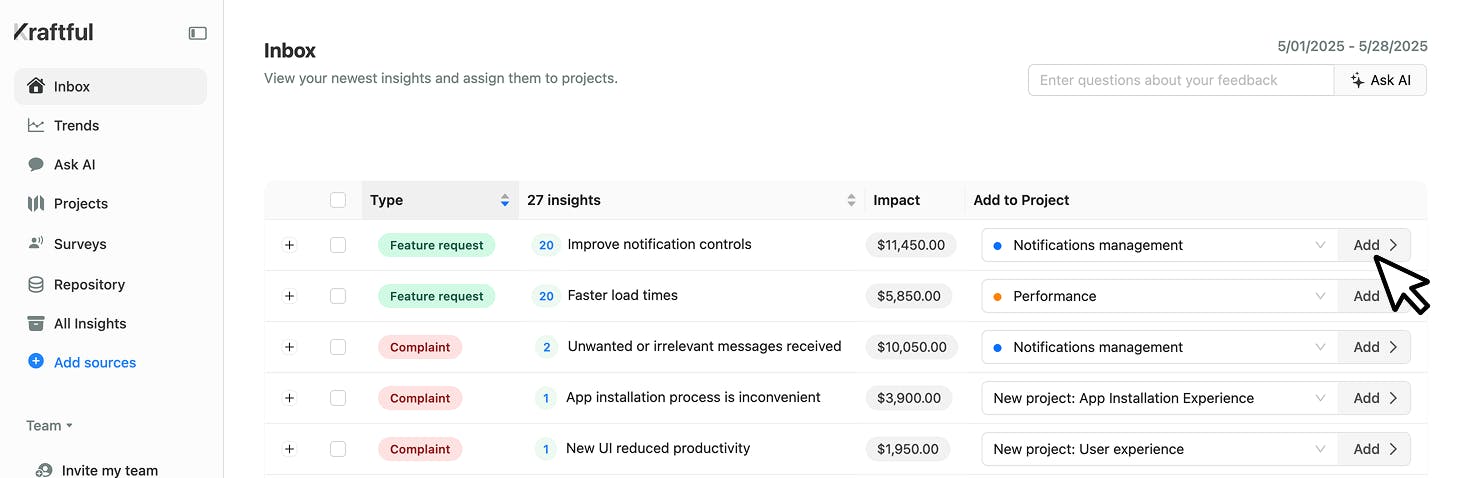Open New project: User experience dropdown
This screenshot has height=478, width=1467.
[x=1159, y=449]
